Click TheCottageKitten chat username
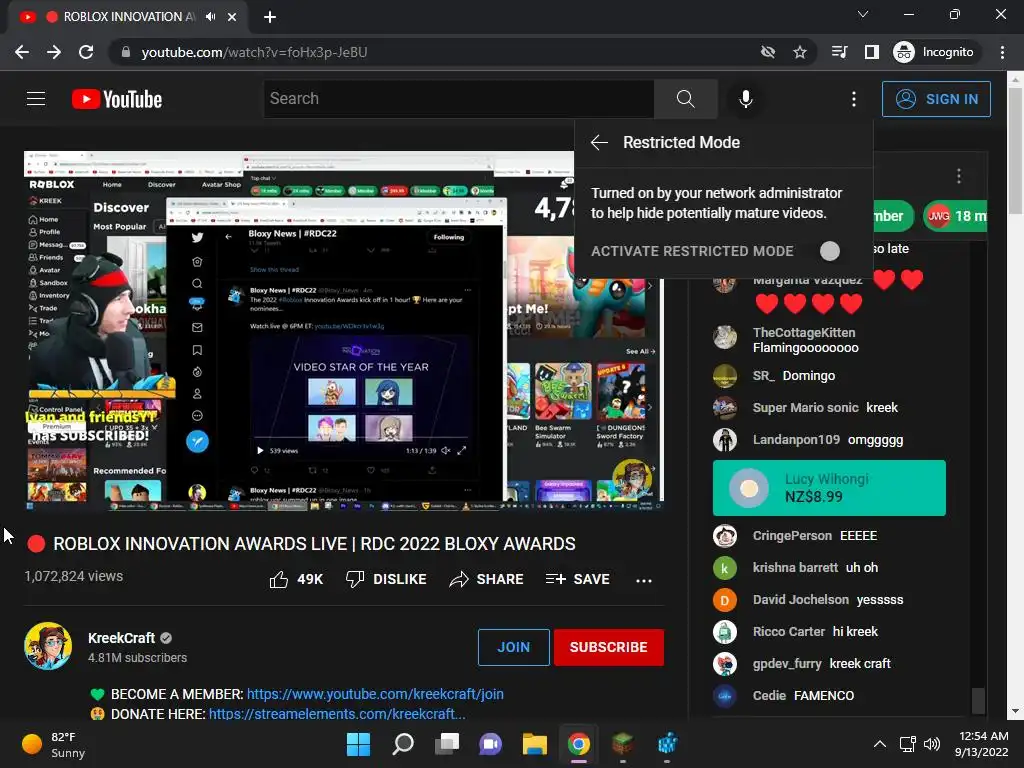Screen dimensions: 1024x768 (x=804, y=332)
